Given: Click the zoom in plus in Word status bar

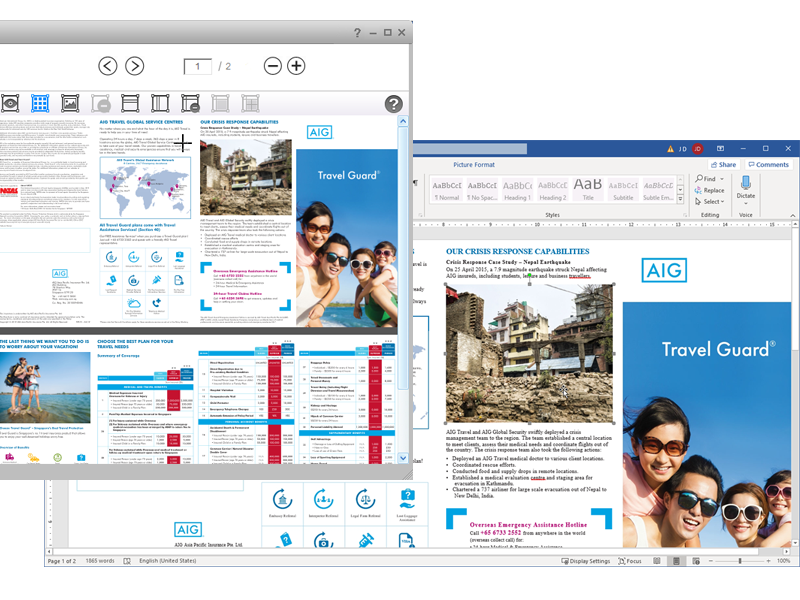Looking at the screenshot, I should tap(768, 561).
